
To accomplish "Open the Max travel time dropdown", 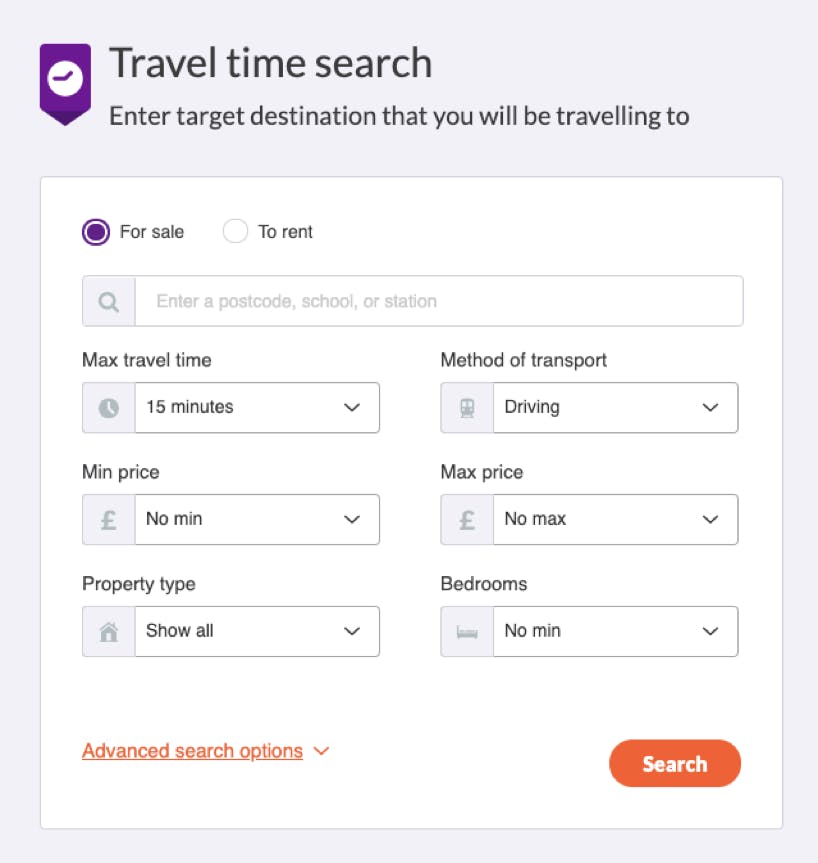I will 257,407.
